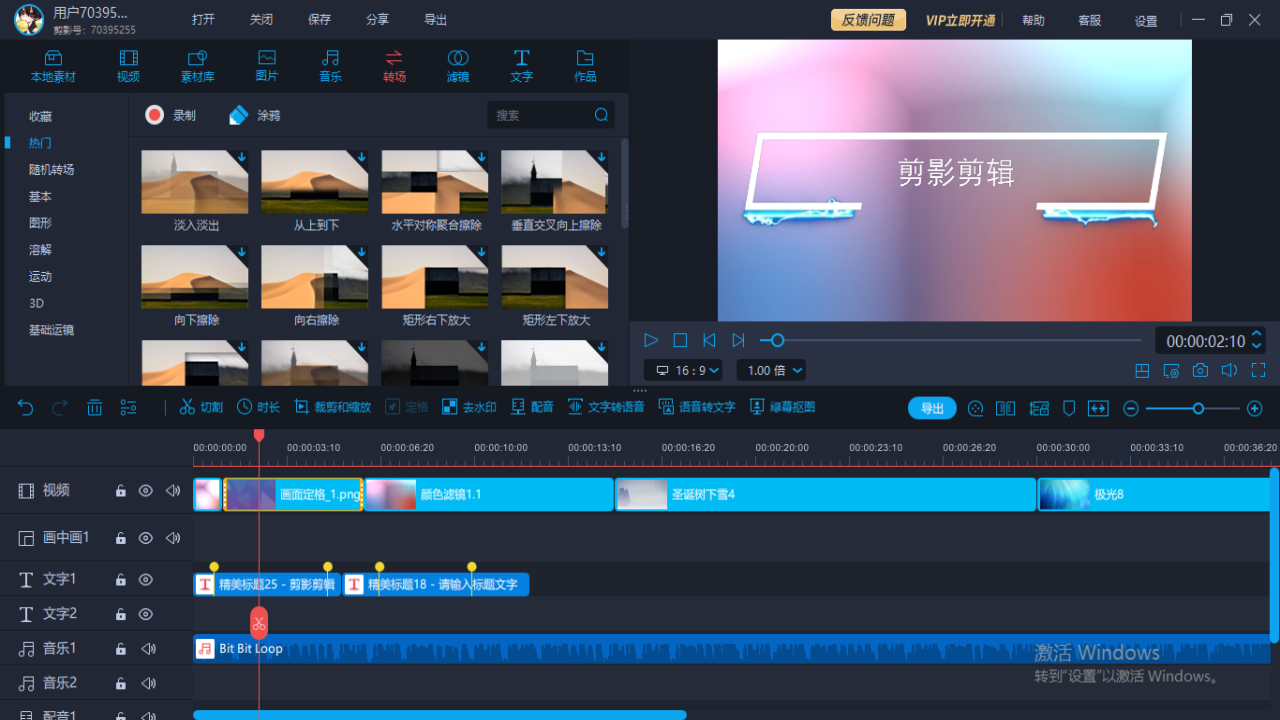Hide the 文字1 track visibility
This screenshot has width=1280, height=720.
(x=145, y=579)
